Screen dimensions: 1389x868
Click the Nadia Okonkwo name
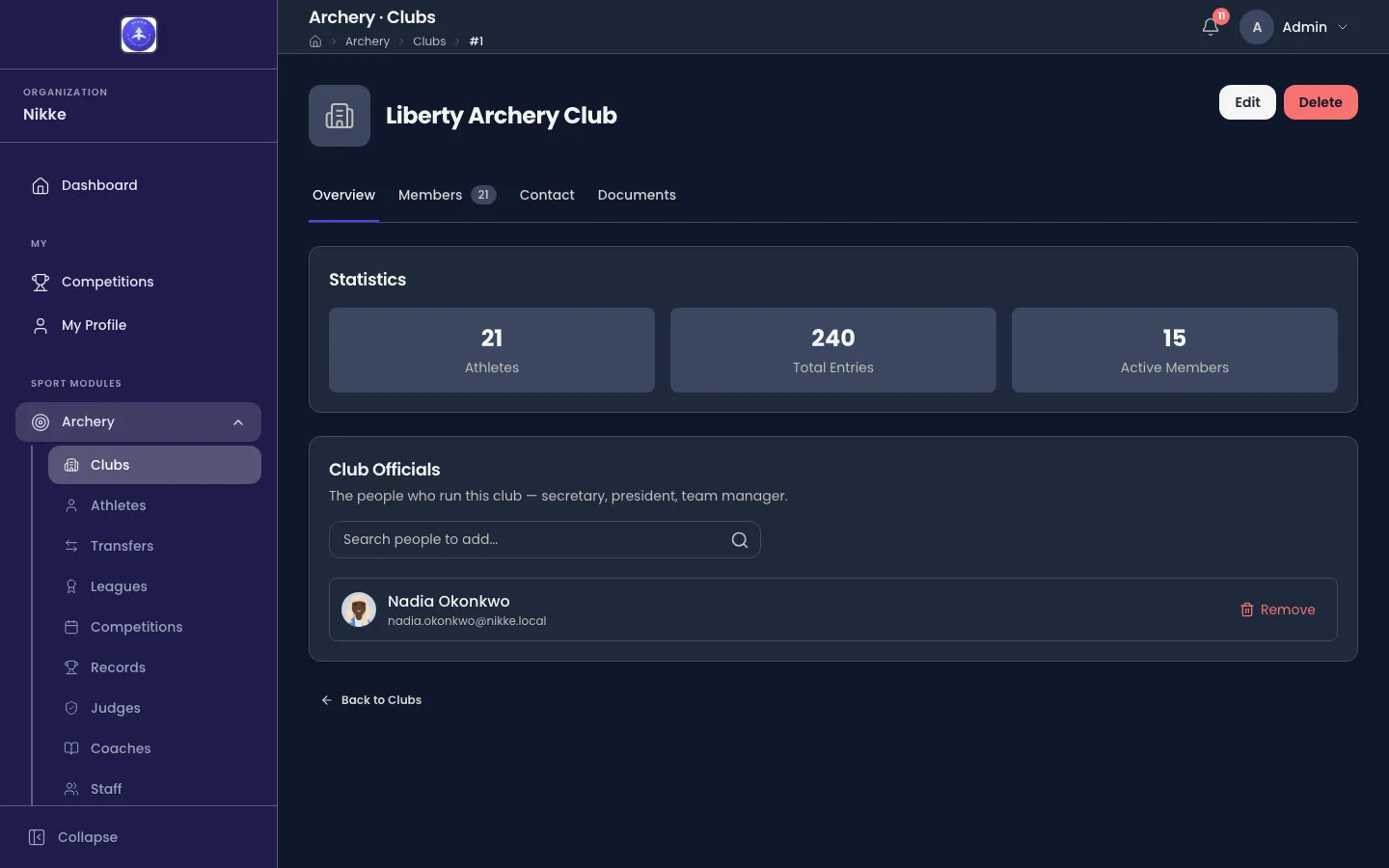point(449,601)
